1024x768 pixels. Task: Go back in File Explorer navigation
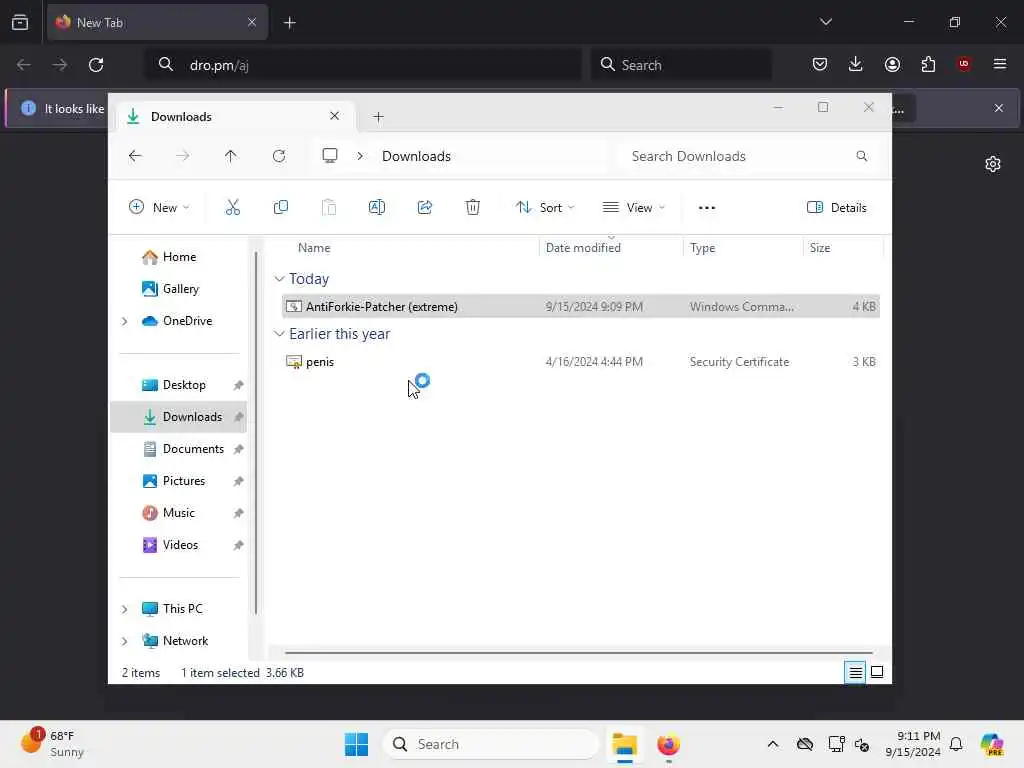pyautogui.click(x=135, y=156)
